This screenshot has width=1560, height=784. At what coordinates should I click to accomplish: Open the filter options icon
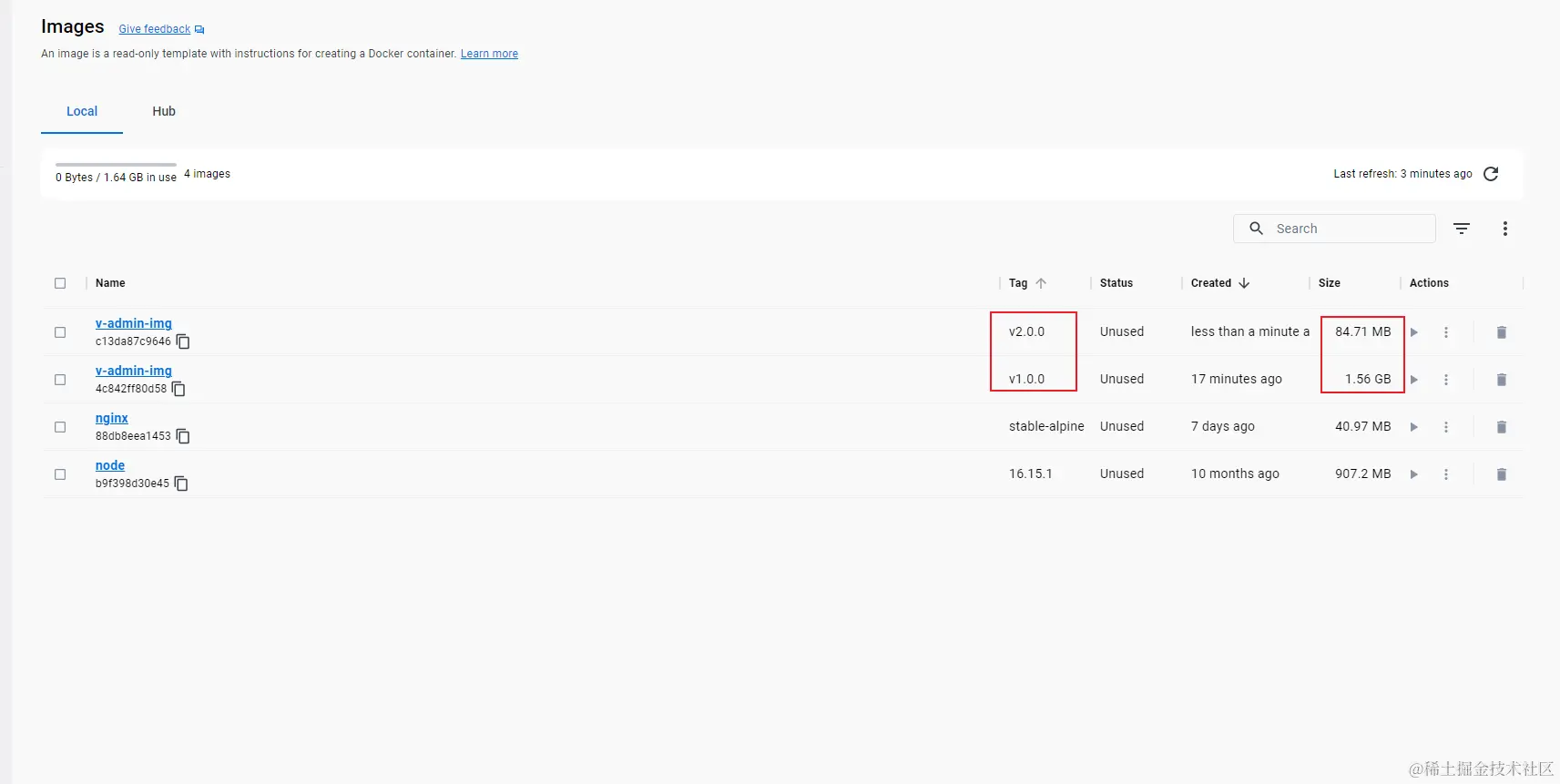coord(1462,229)
